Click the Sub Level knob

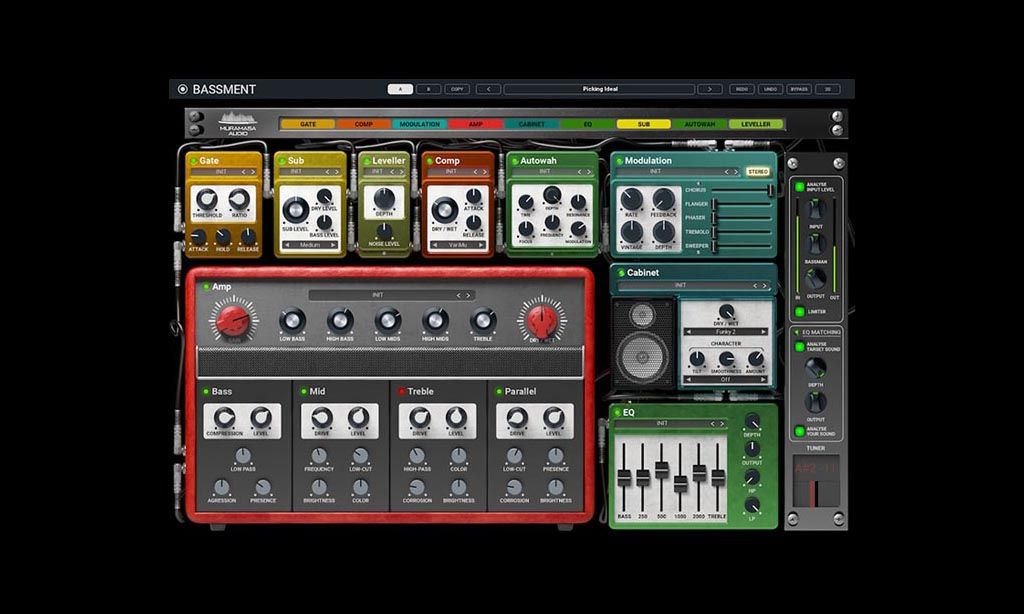tap(295, 210)
